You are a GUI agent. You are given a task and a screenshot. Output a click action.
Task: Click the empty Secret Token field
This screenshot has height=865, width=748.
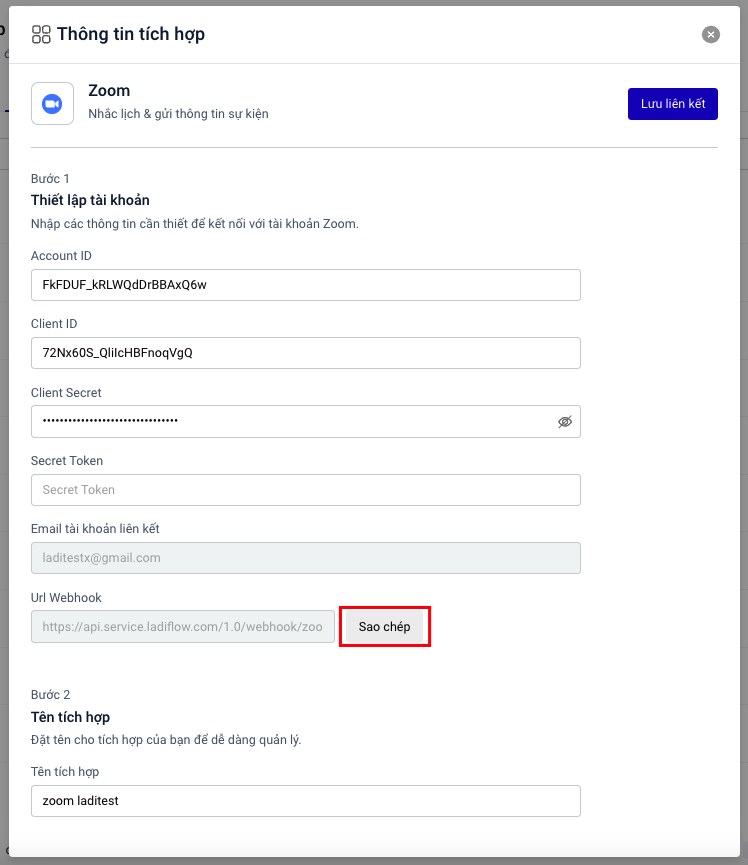(305, 490)
